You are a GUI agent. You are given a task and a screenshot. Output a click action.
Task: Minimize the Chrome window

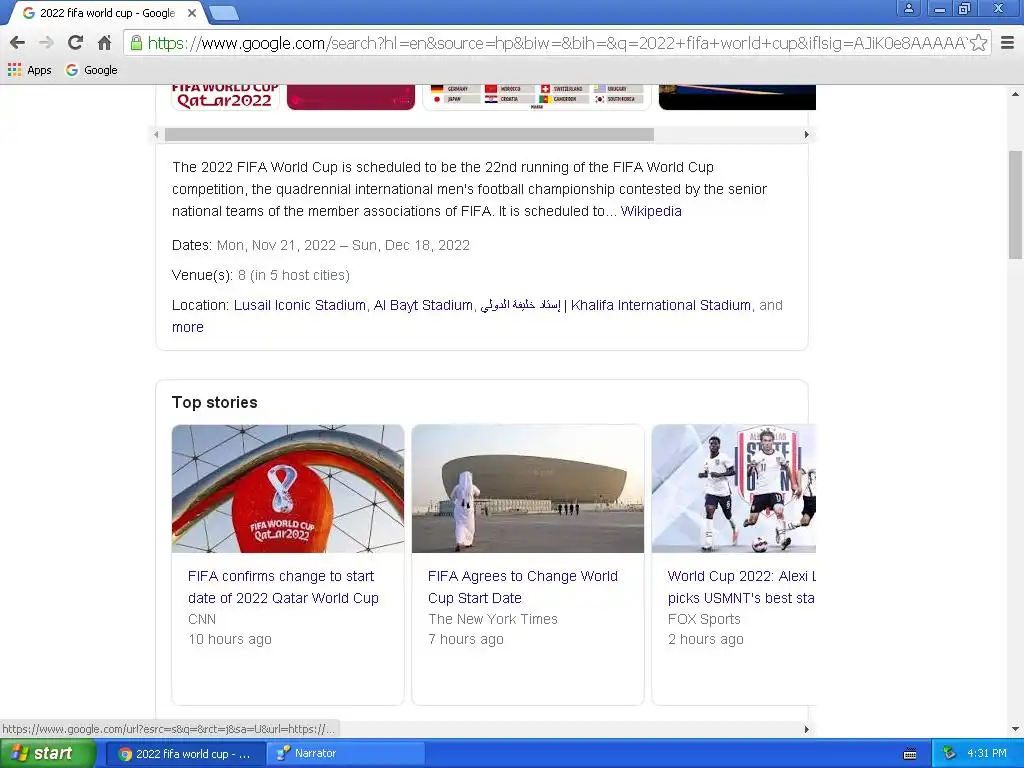coord(939,8)
